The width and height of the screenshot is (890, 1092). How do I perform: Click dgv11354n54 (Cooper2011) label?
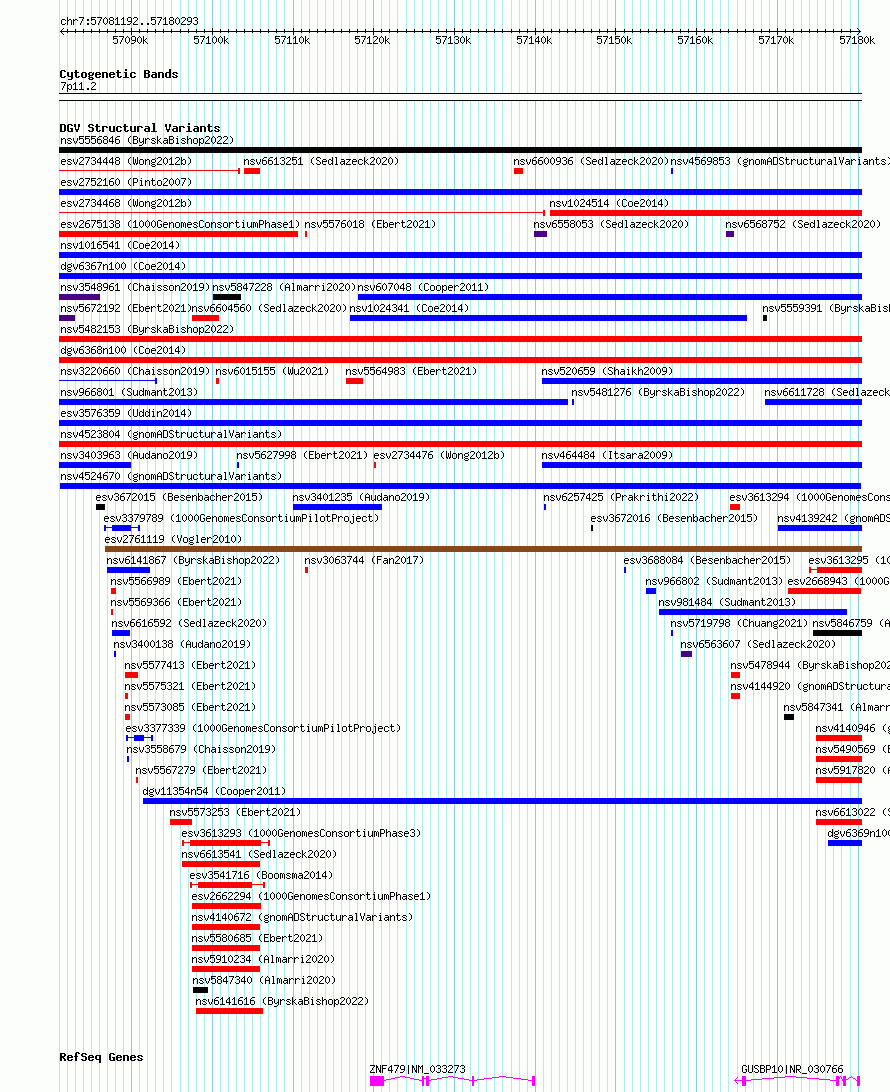pos(214,791)
